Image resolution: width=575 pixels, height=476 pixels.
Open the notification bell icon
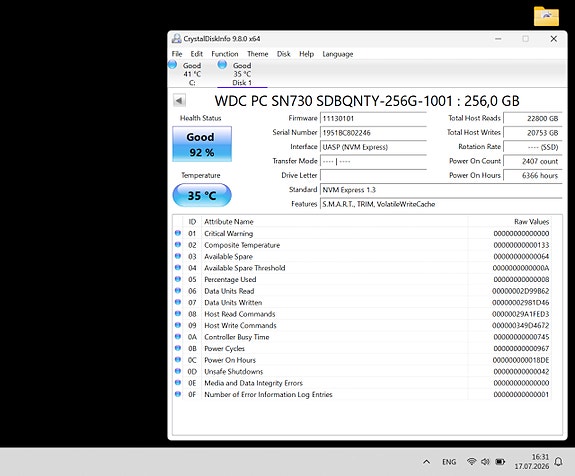click(558, 462)
